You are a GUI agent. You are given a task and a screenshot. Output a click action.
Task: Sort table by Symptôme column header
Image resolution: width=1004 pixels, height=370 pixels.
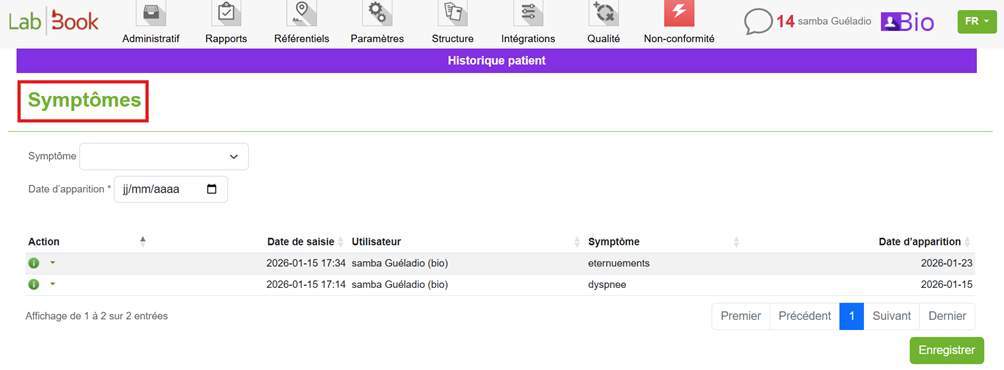pyautogui.click(x=664, y=241)
